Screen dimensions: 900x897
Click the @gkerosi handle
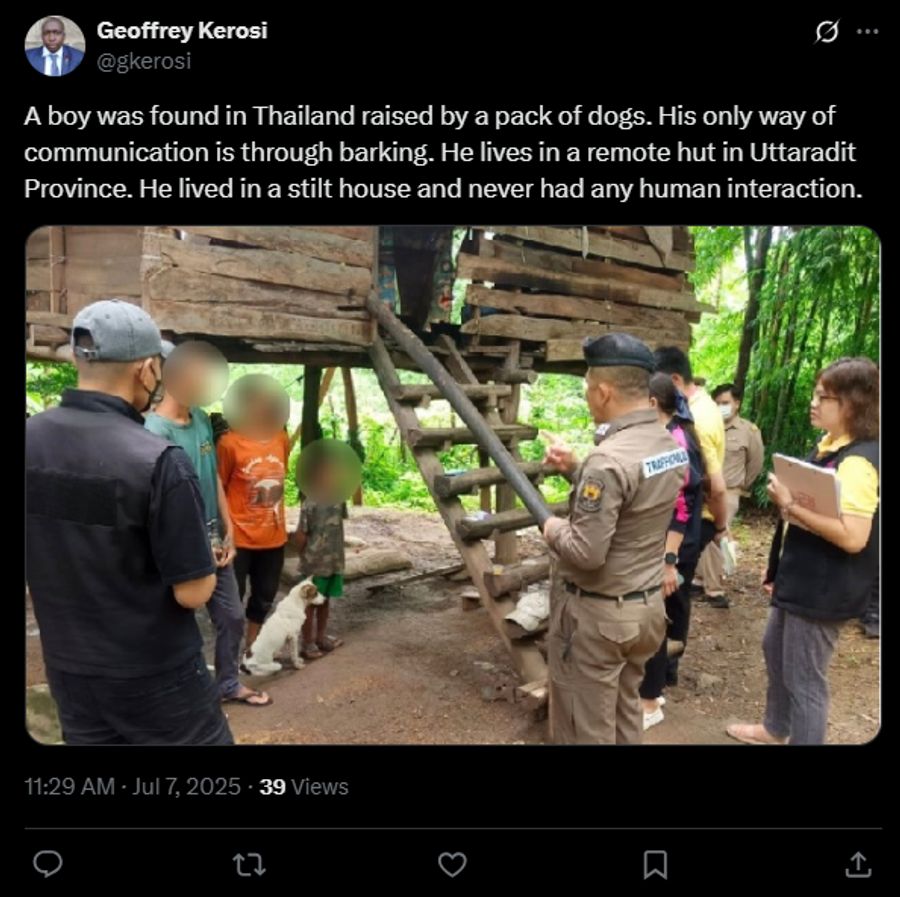143,61
